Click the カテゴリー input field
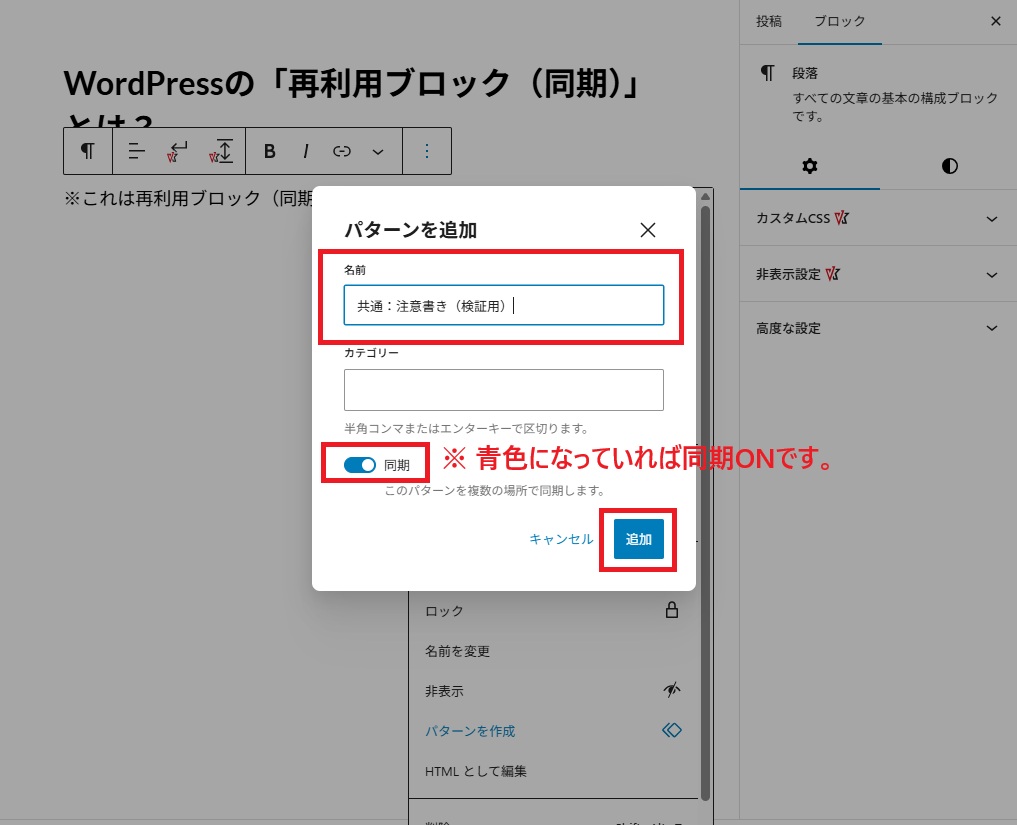1017x825 pixels. click(503, 389)
